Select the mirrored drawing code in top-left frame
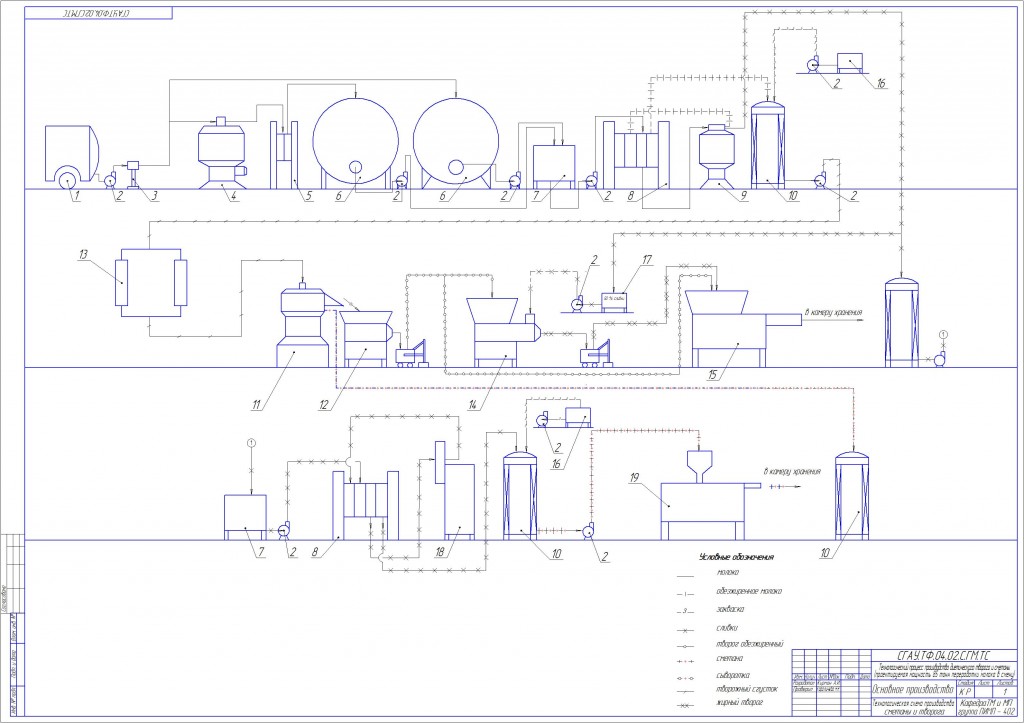Image resolution: width=1024 pixels, height=723 pixels. (x=99, y=13)
